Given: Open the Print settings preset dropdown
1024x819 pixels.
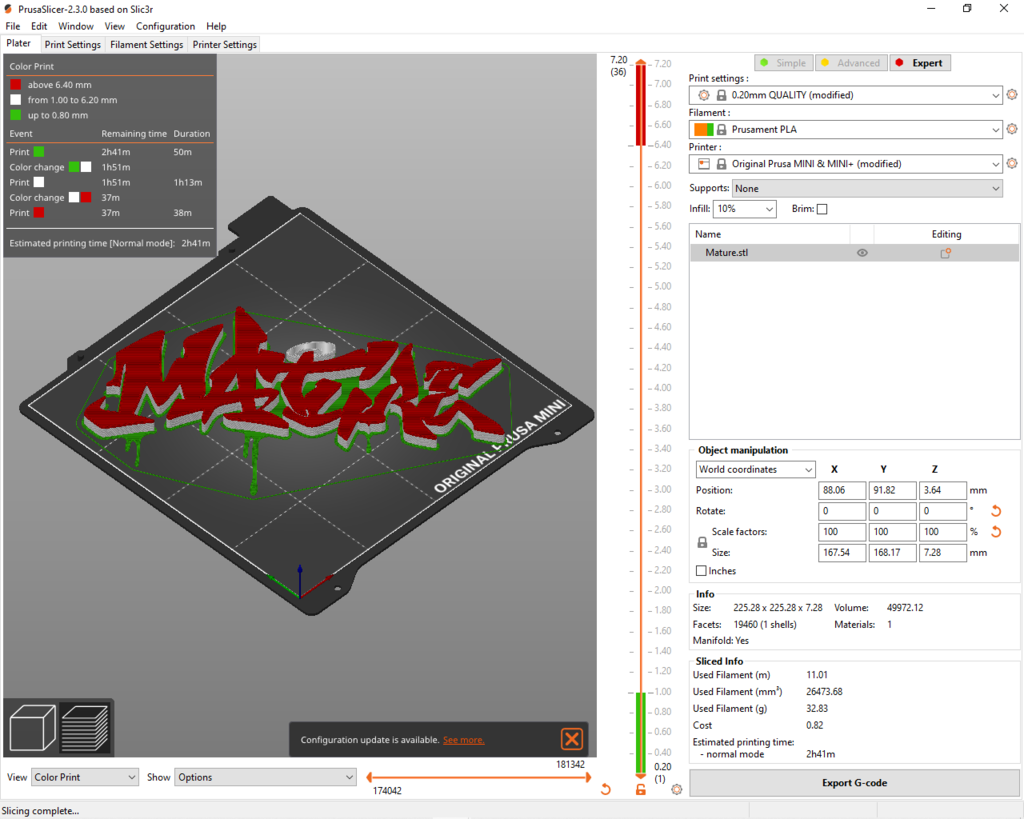Looking at the screenshot, I should click(x=846, y=95).
